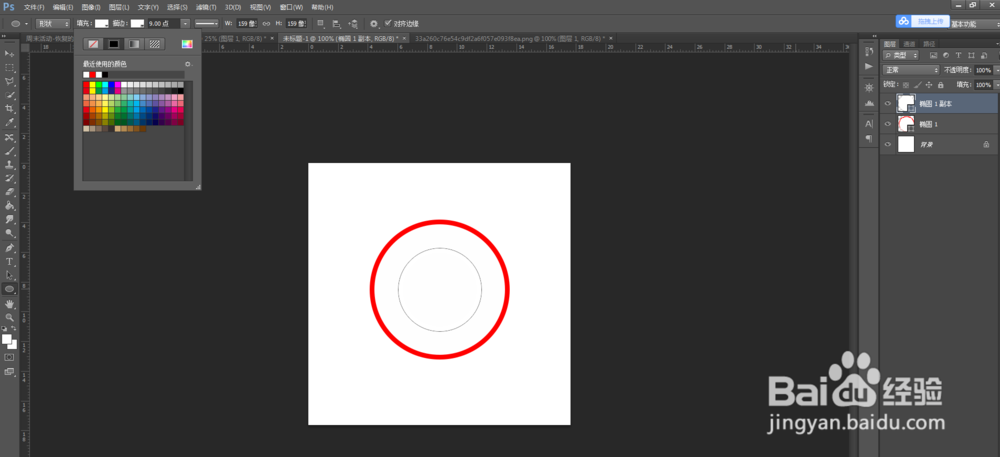Choose gradient stroke type
Image resolution: width=1000 pixels, height=457 pixels.
(x=134, y=44)
